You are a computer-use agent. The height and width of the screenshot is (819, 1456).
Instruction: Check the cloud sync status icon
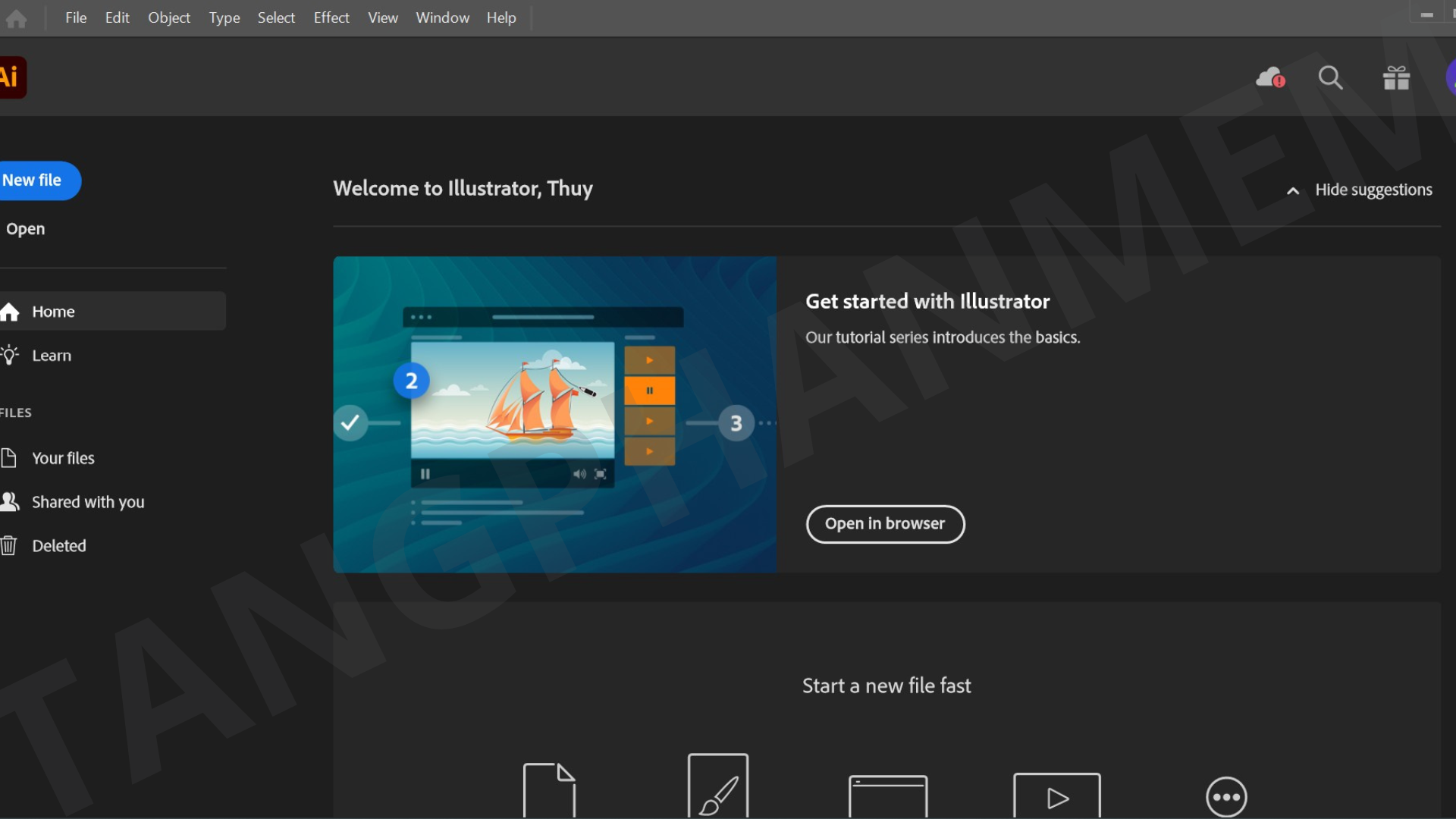pyautogui.click(x=1270, y=77)
